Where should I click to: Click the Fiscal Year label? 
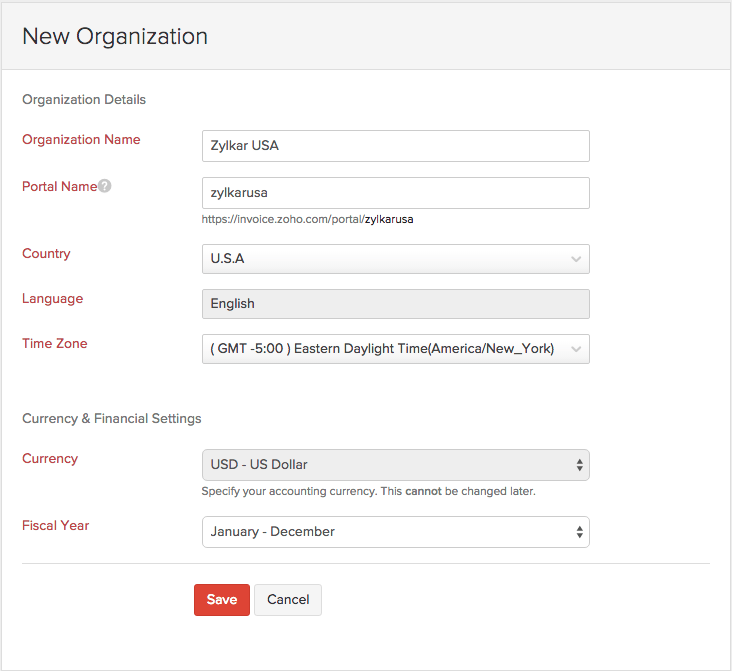[56, 525]
